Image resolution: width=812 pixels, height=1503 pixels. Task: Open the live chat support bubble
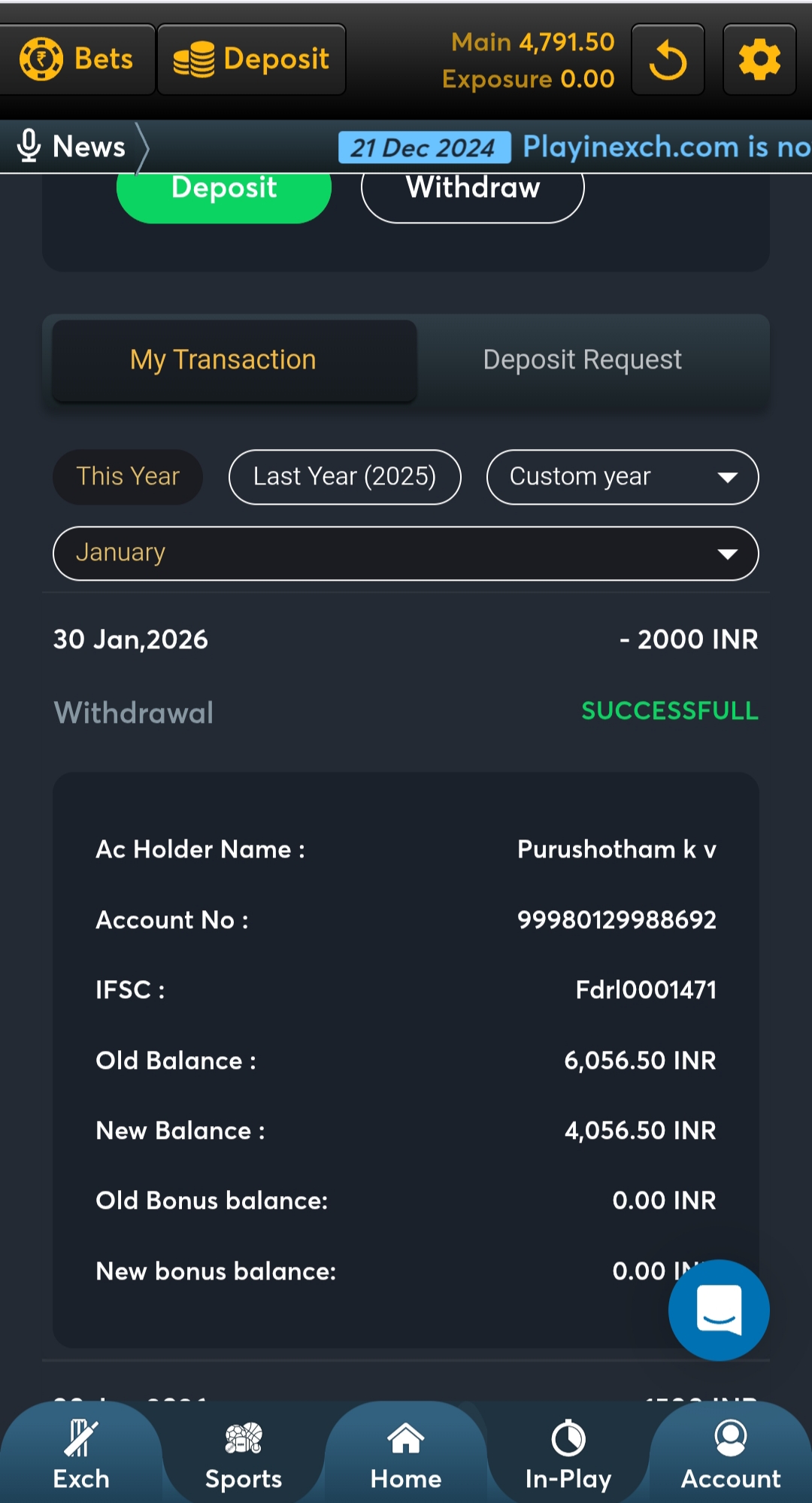[x=718, y=1310]
